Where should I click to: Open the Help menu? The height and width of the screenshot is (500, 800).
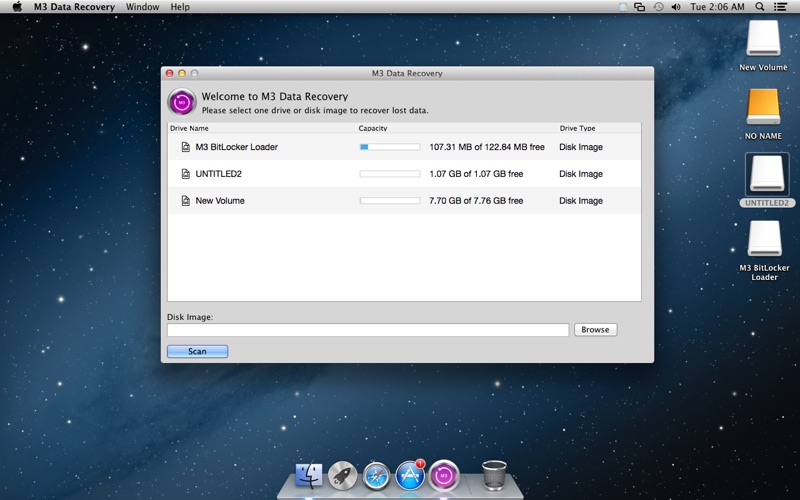point(180,7)
